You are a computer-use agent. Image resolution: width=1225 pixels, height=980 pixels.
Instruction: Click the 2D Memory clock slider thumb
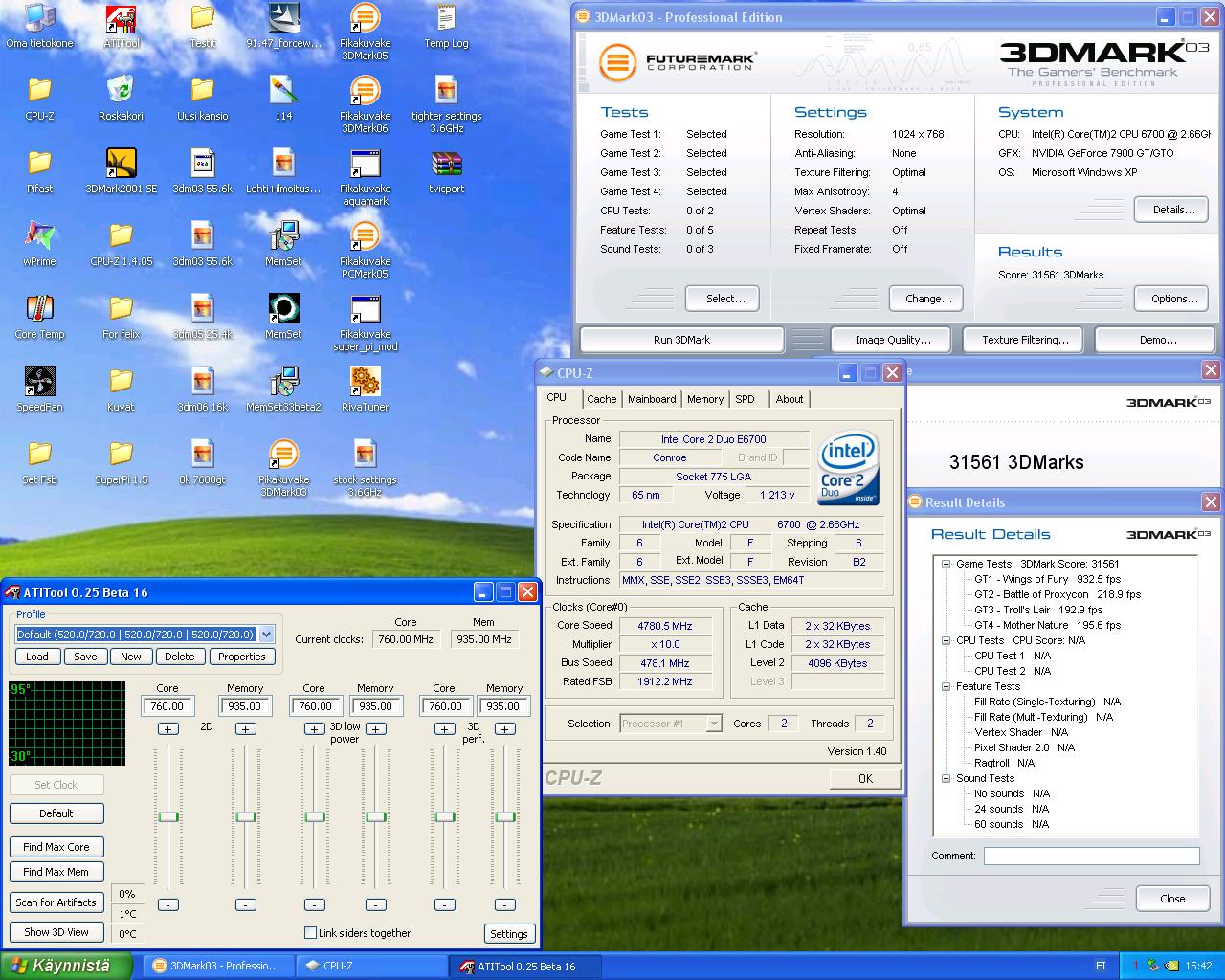click(x=246, y=816)
